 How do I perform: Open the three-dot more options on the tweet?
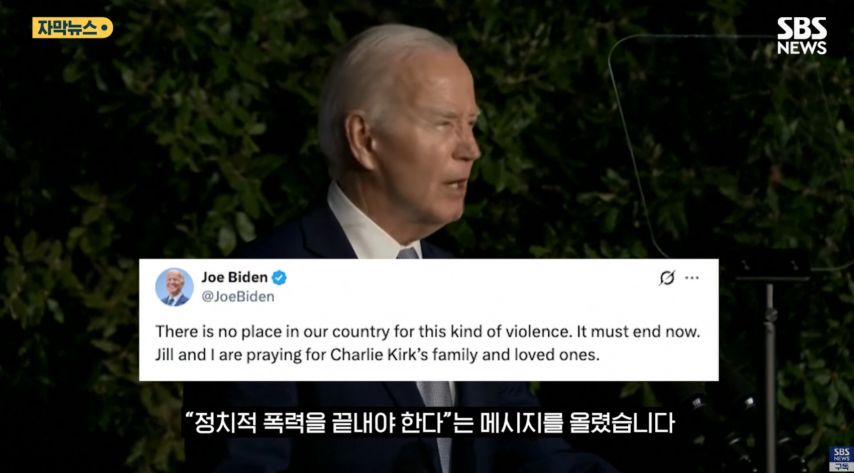[692, 278]
